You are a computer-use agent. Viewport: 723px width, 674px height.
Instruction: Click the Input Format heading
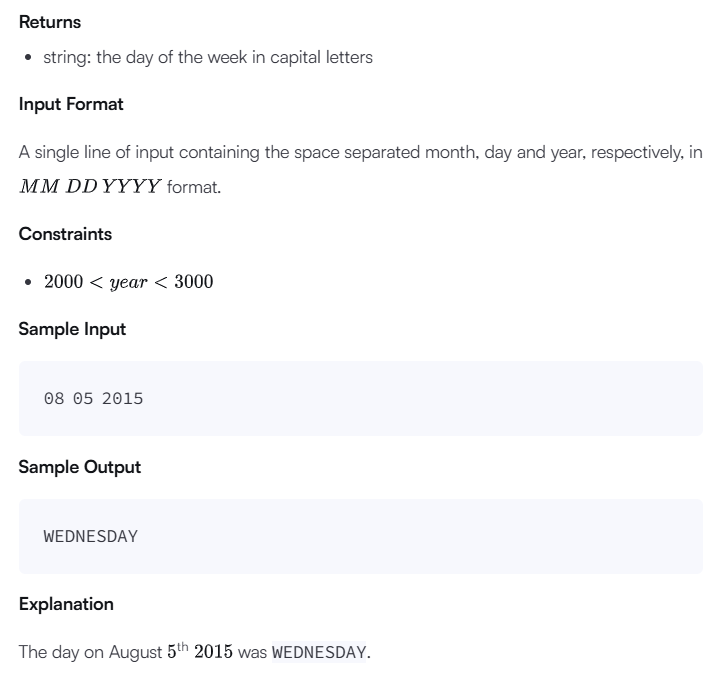point(71,104)
